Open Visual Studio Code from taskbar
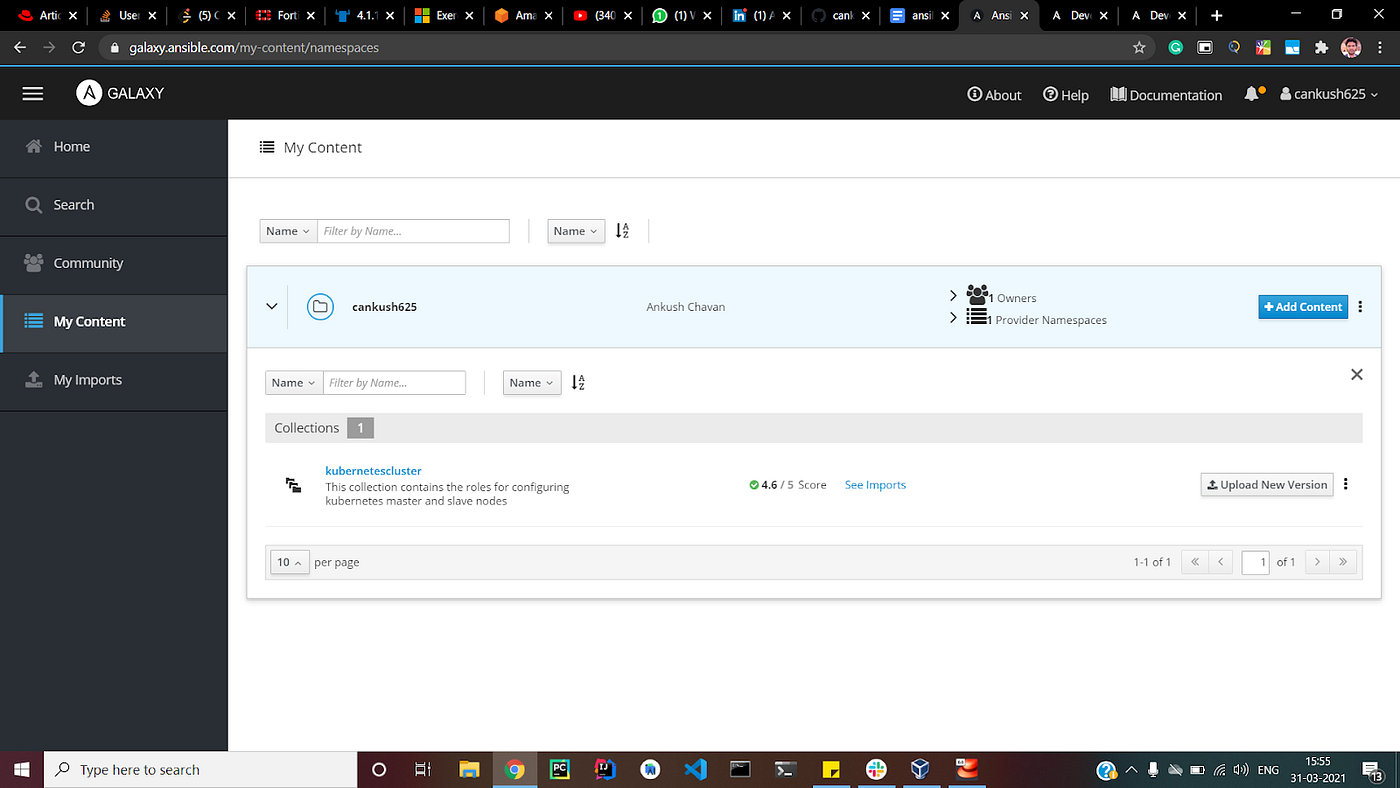The height and width of the screenshot is (788, 1400). (x=696, y=769)
